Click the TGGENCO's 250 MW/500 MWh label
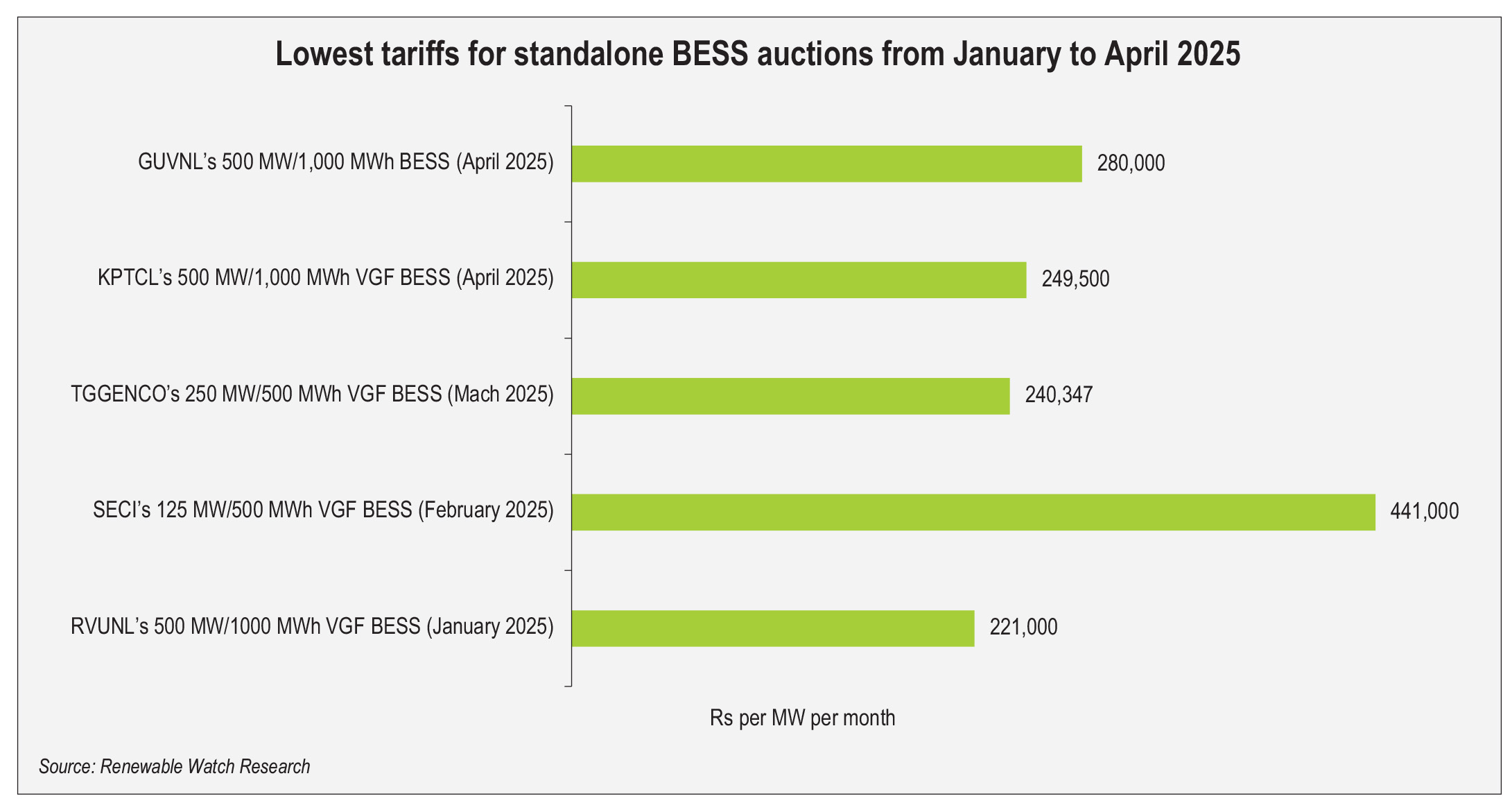1512x812 pixels. point(312,395)
